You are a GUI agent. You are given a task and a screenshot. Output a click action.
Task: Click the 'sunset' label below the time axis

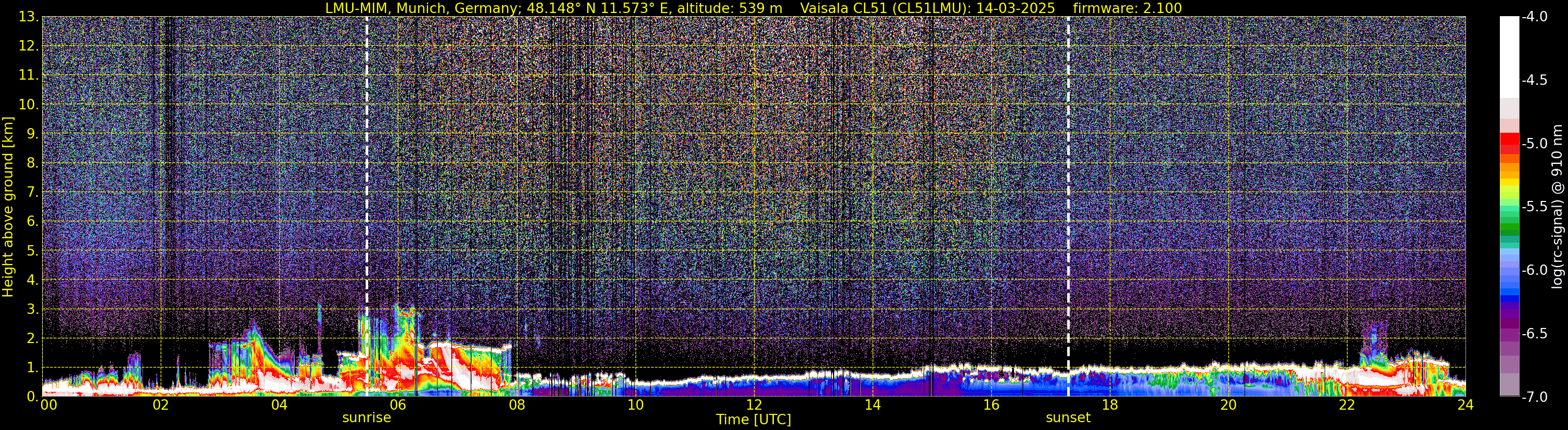click(x=1068, y=418)
